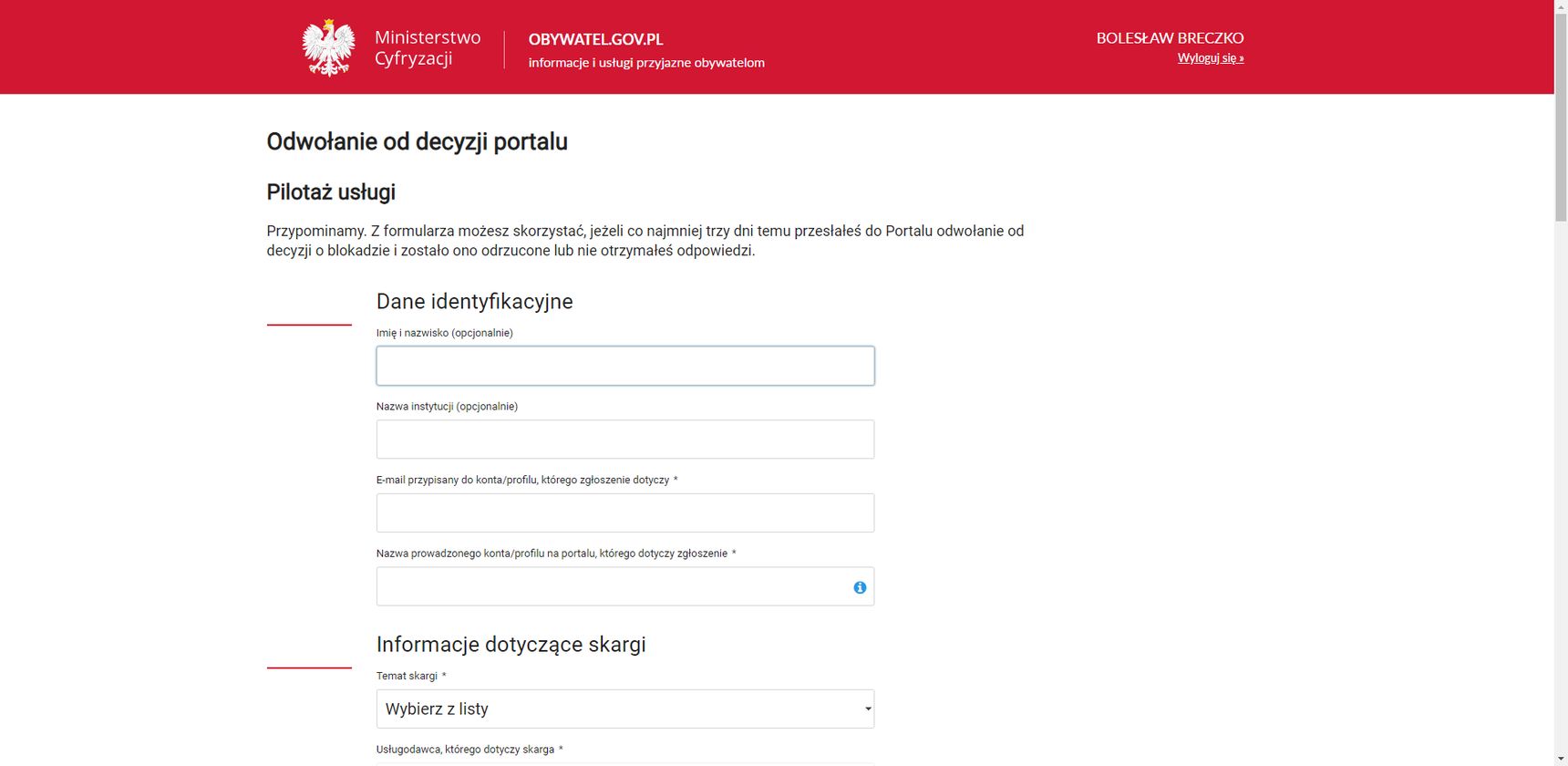The width and height of the screenshot is (1568, 766).
Task: Click the tagline informacje i usługi przyjazne obywatelom
Action: (646, 63)
